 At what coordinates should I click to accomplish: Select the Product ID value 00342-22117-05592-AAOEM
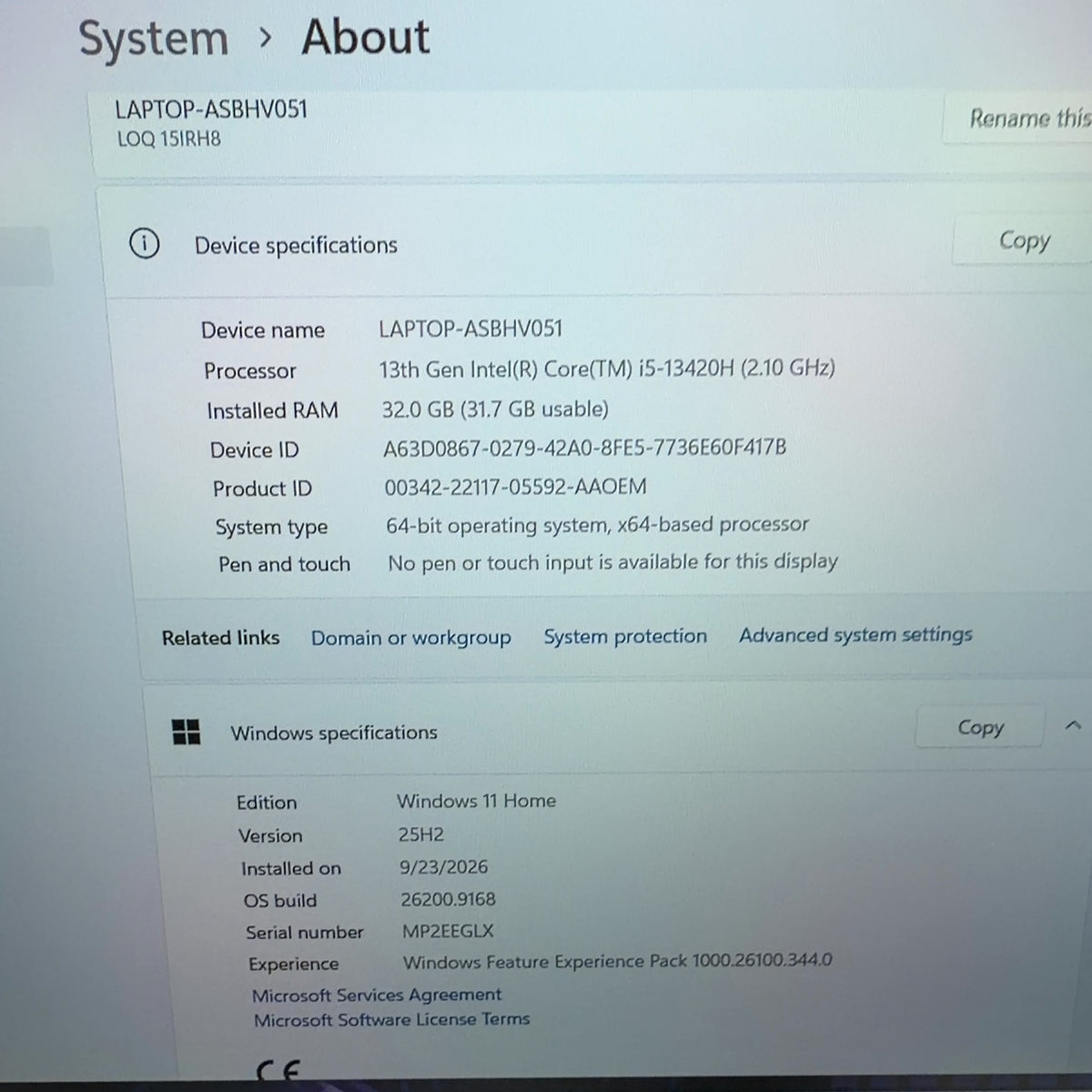(x=516, y=487)
